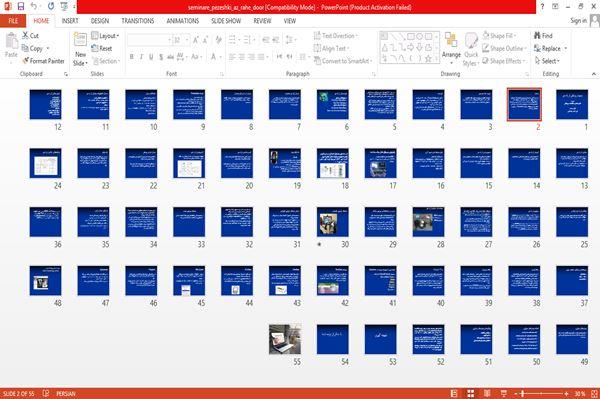Screen dimensions: 600x399
Task: Click the Paste clipboard icon
Action: (x=11, y=40)
